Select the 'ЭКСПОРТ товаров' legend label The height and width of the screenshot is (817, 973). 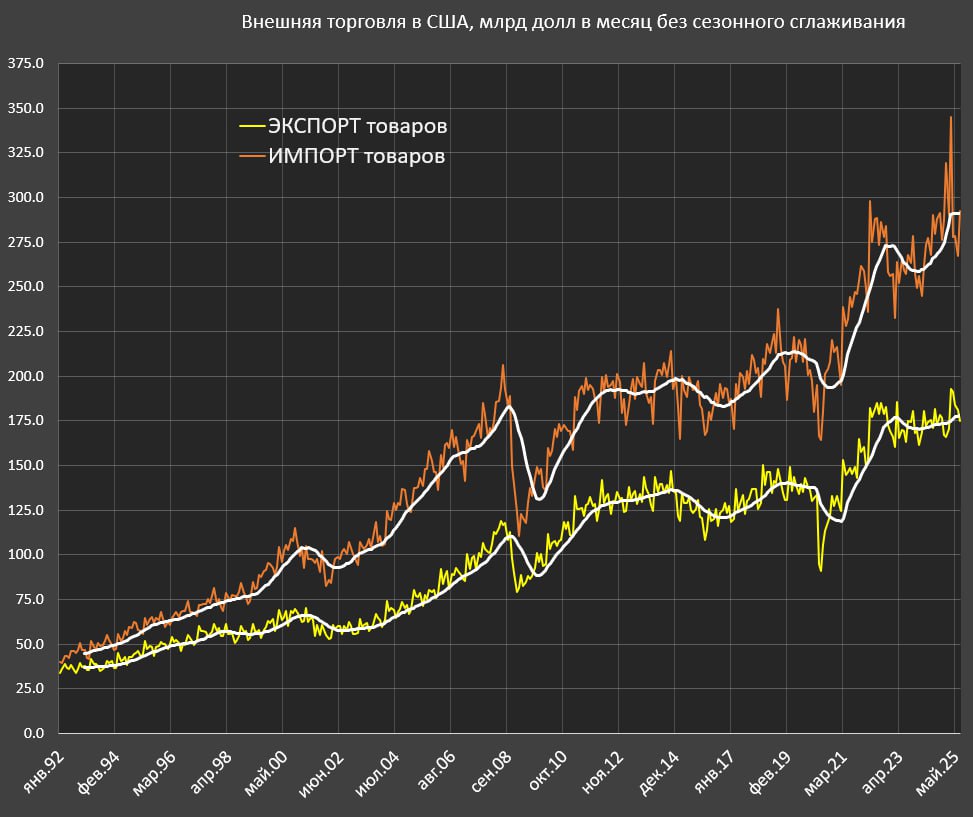click(357, 127)
